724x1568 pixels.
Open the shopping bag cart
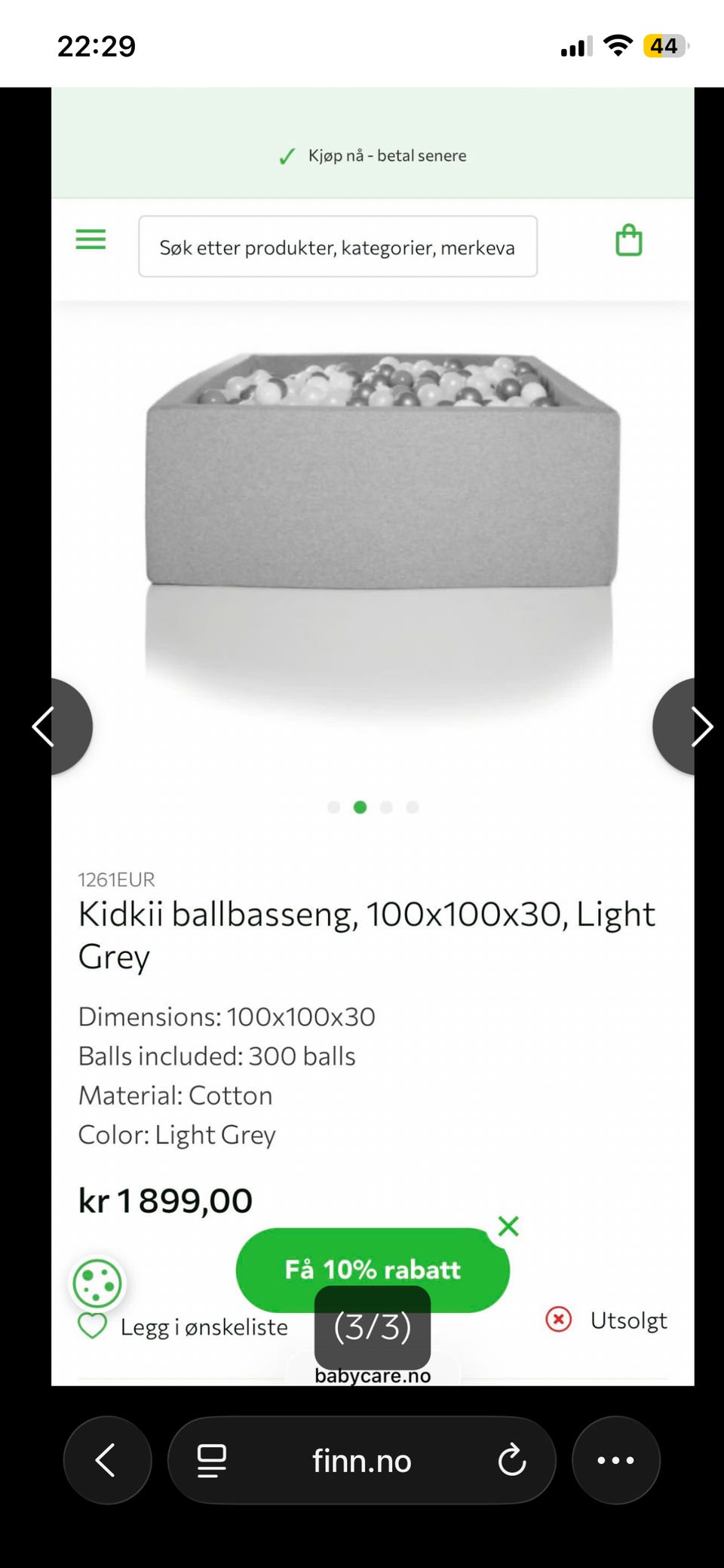(629, 241)
